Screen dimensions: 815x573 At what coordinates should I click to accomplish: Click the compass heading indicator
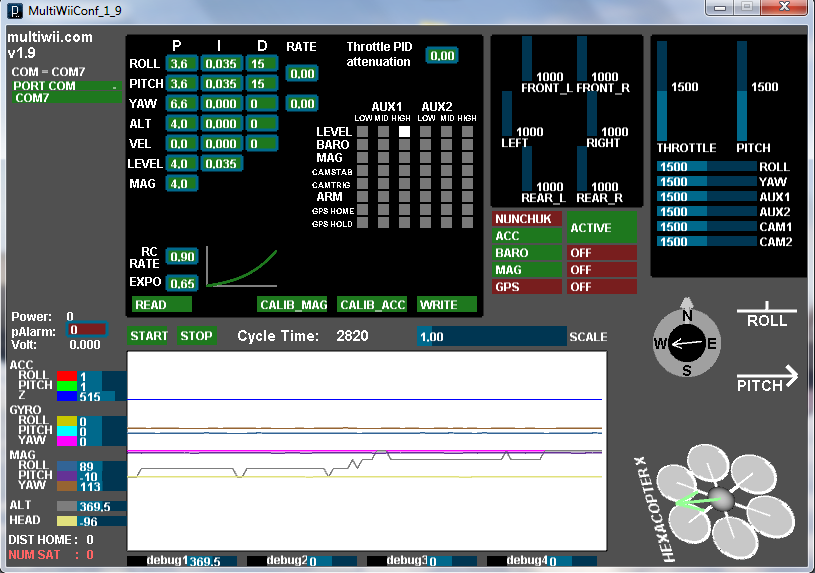point(686,344)
